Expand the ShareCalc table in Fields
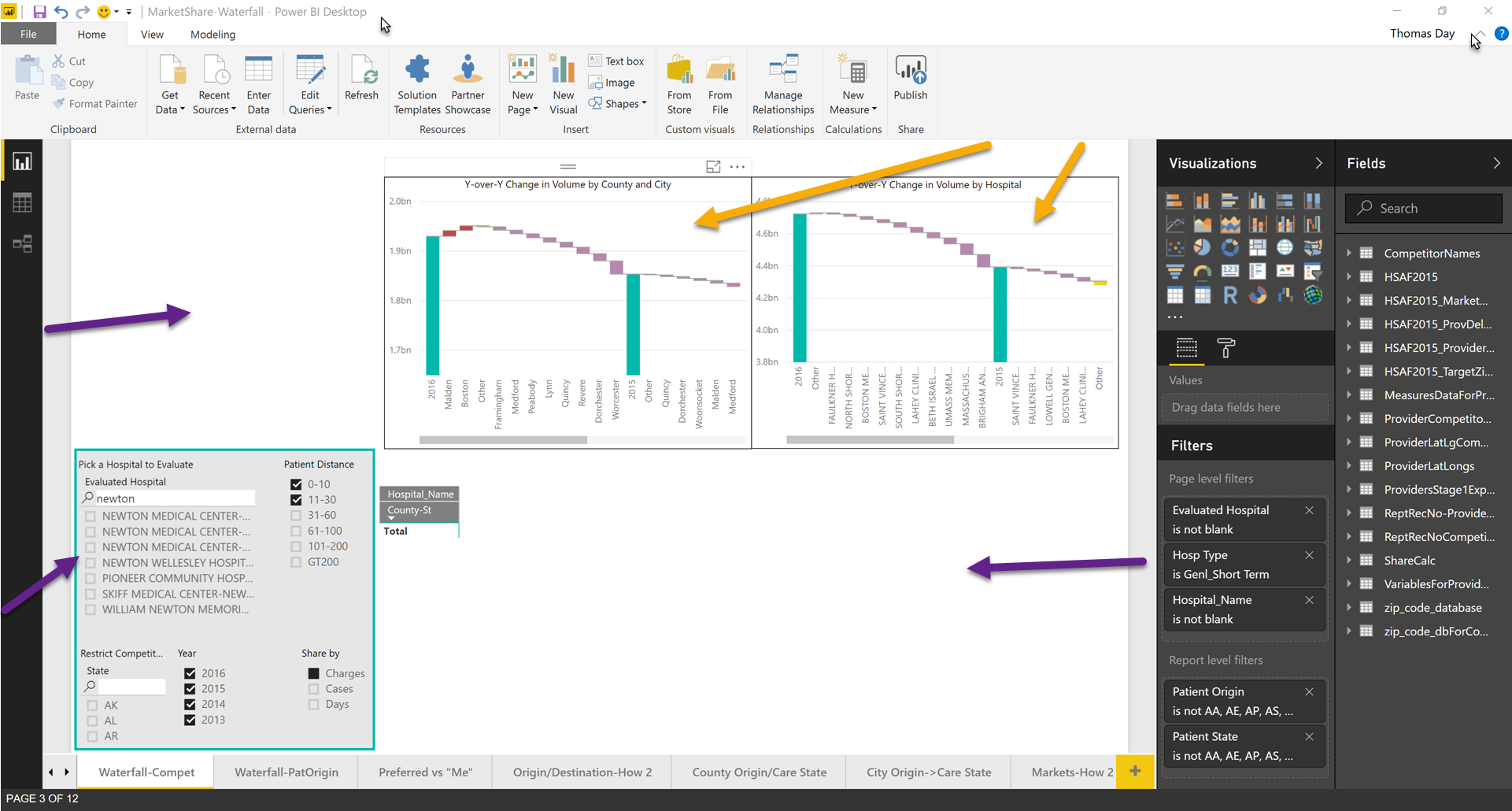This screenshot has width=1512, height=811. [1349, 560]
